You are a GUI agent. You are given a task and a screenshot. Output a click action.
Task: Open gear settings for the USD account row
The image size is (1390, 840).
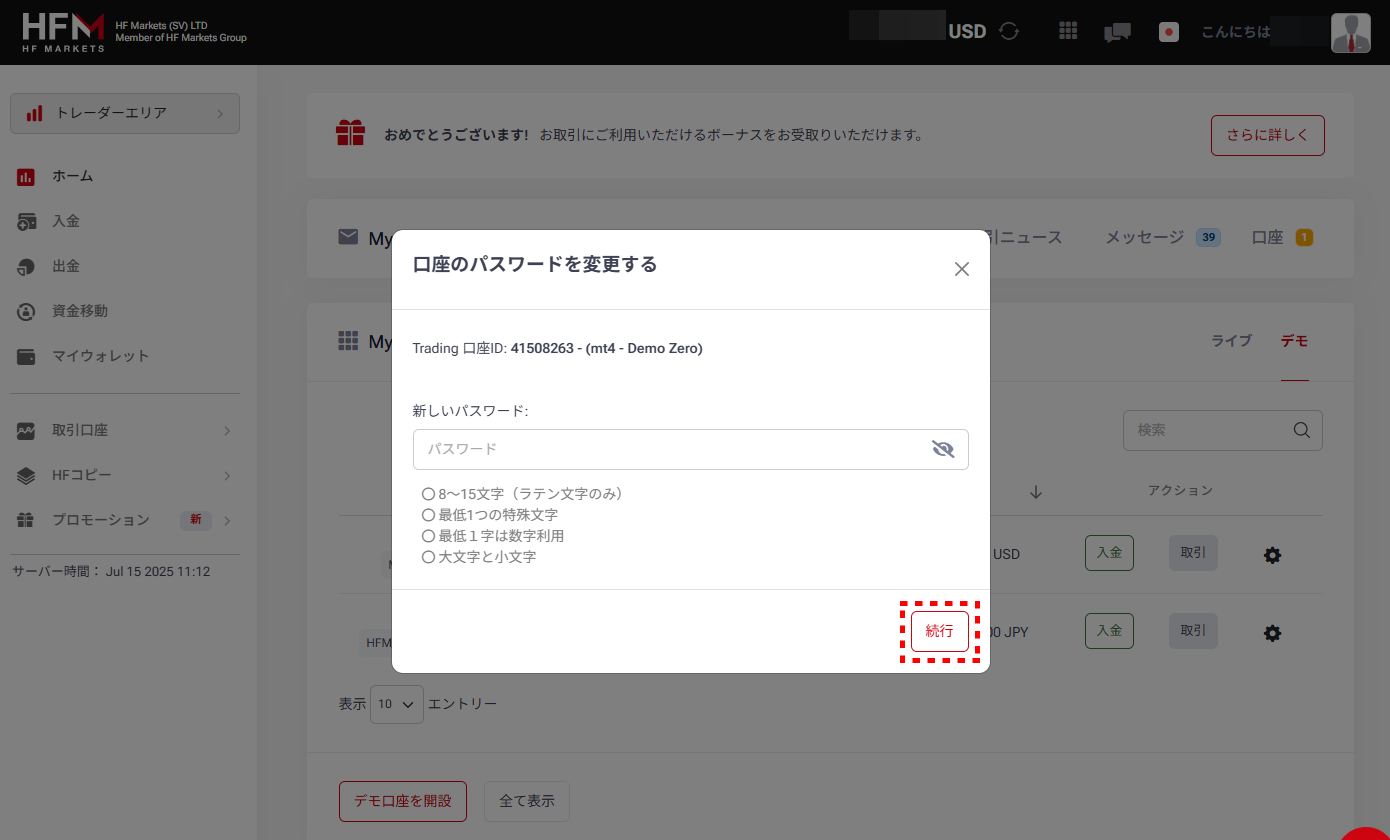(1272, 555)
